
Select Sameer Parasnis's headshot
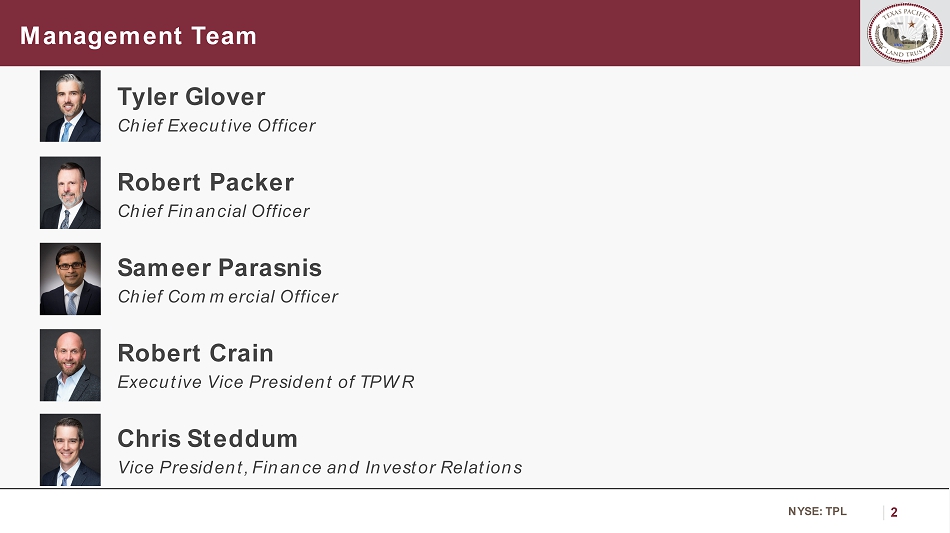pos(70,278)
